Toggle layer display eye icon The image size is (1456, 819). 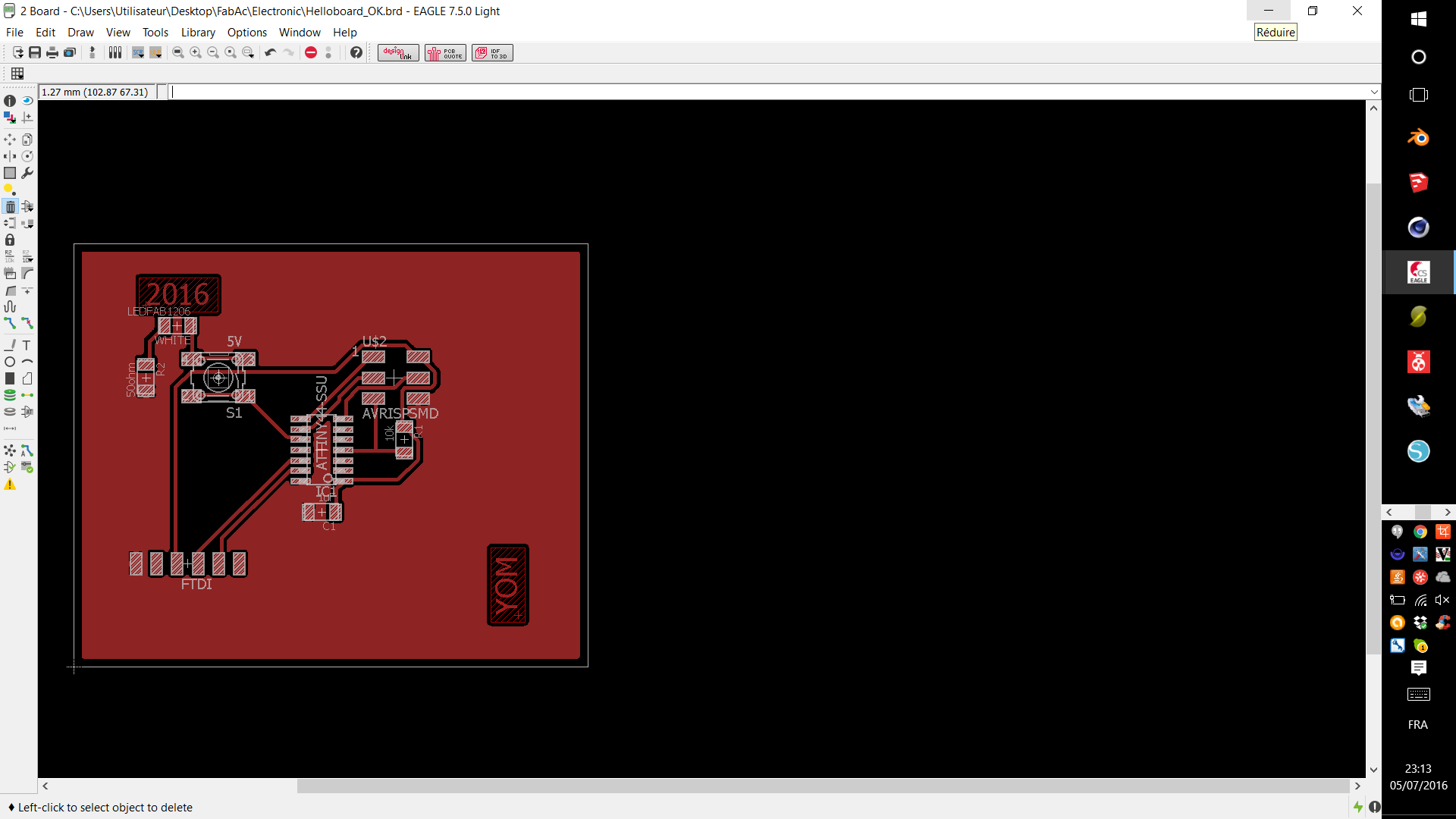[27, 101]
